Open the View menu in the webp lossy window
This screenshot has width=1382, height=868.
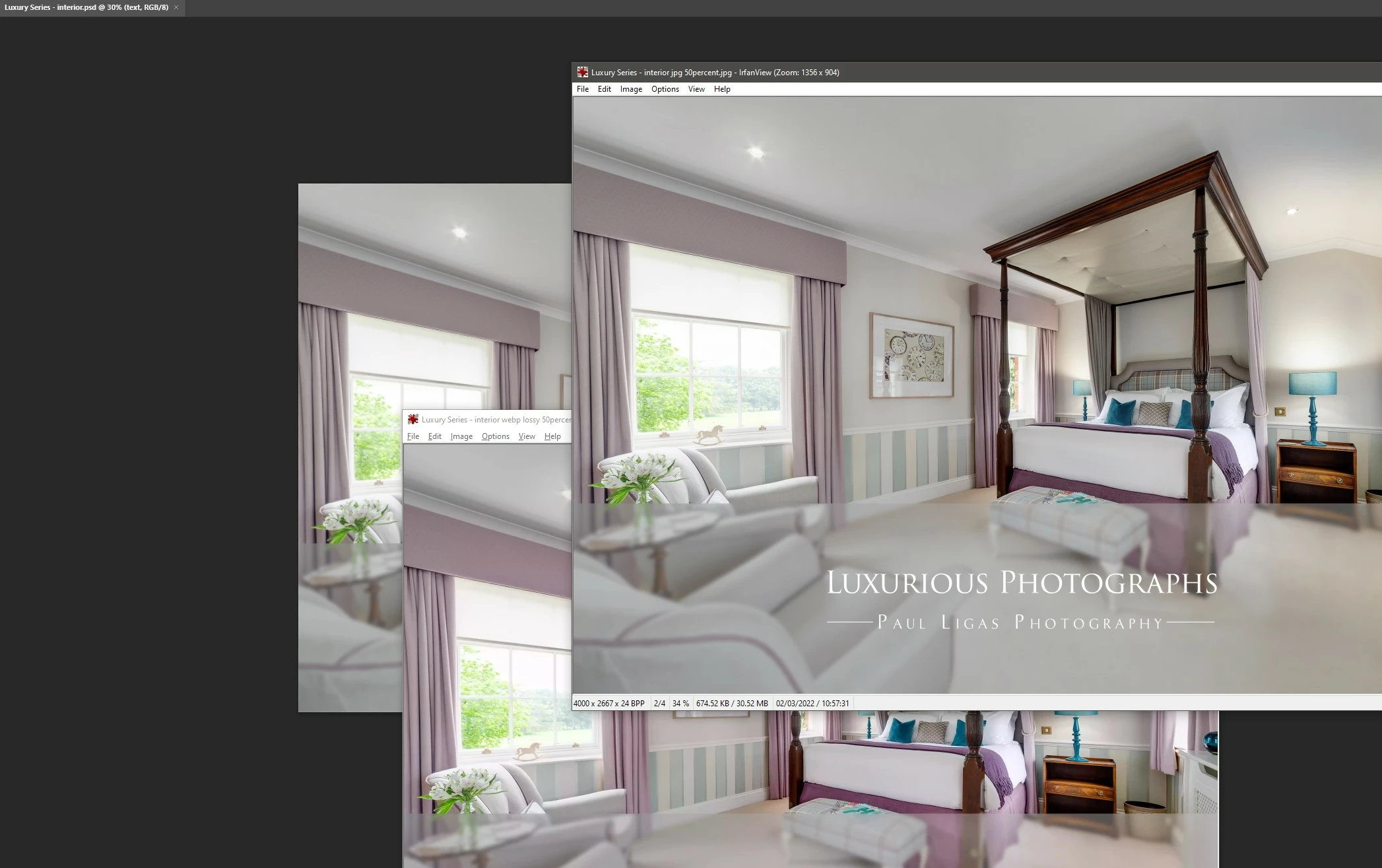527,436
